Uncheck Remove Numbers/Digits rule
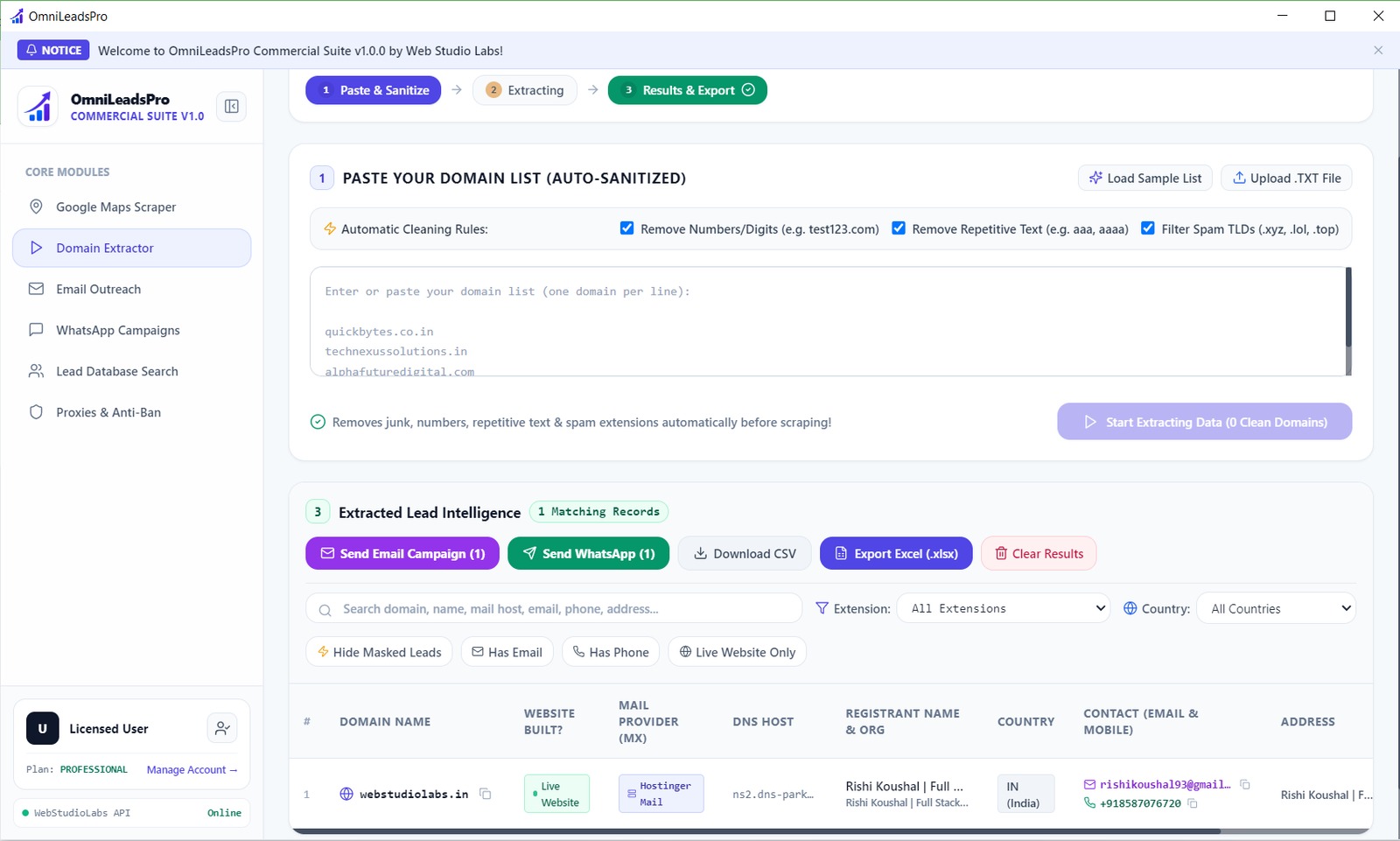 [626, 228]
